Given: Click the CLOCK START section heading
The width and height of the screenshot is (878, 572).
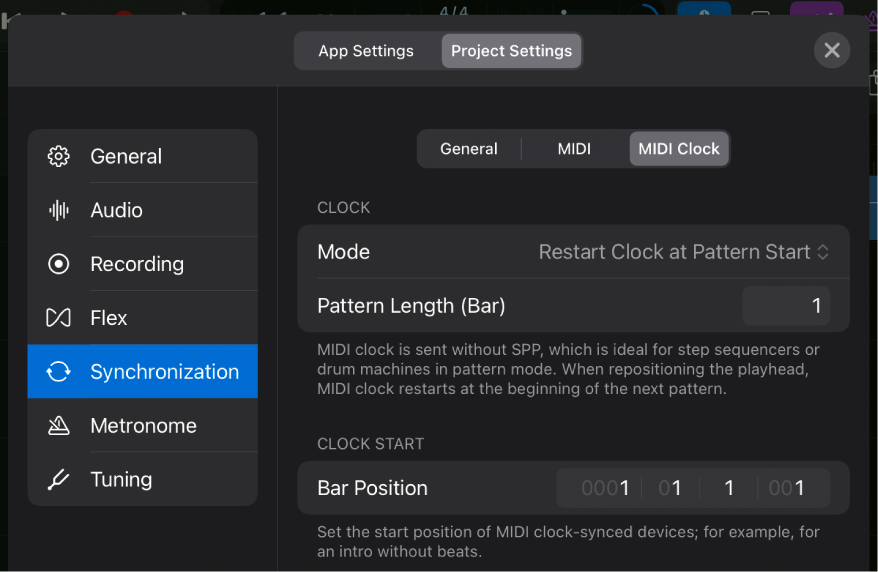Looking at the screenshot, I should 370,444.
